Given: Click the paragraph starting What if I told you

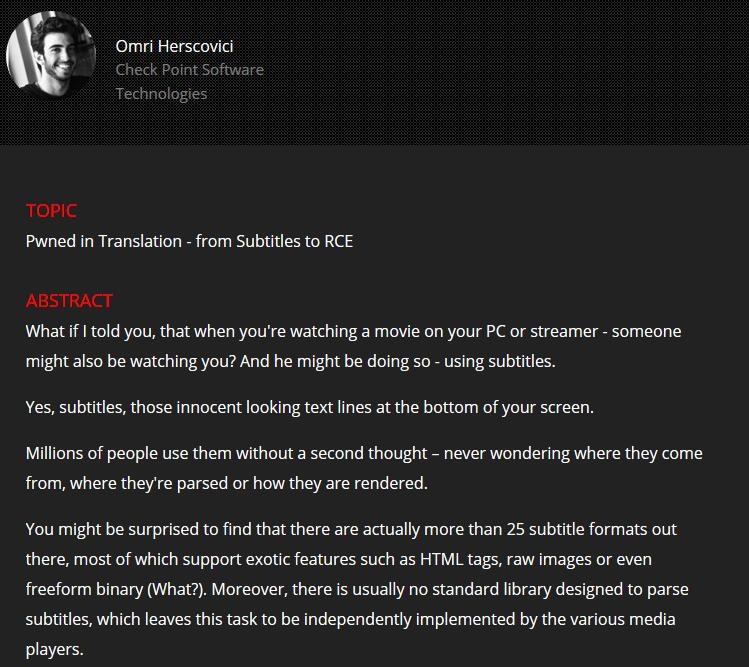Looking at the screenshot, I should [x=353, y=346].
